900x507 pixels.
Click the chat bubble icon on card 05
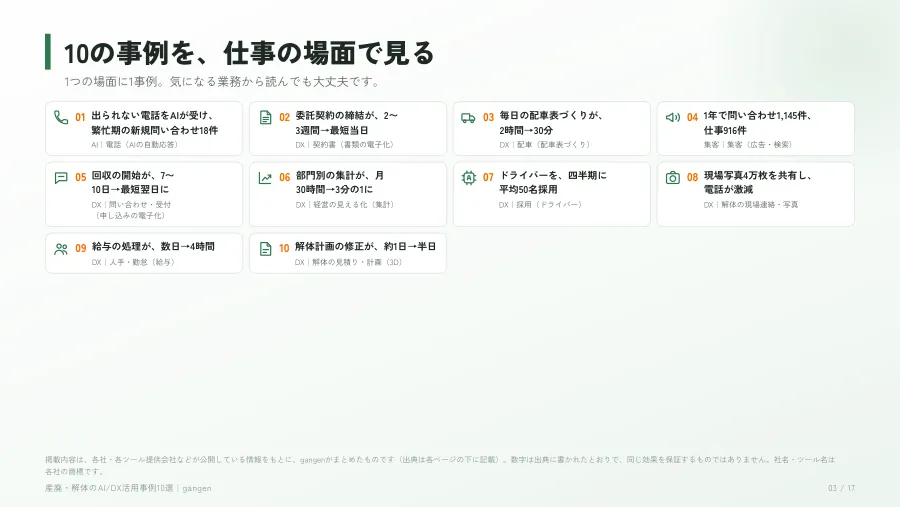point(61,177)
